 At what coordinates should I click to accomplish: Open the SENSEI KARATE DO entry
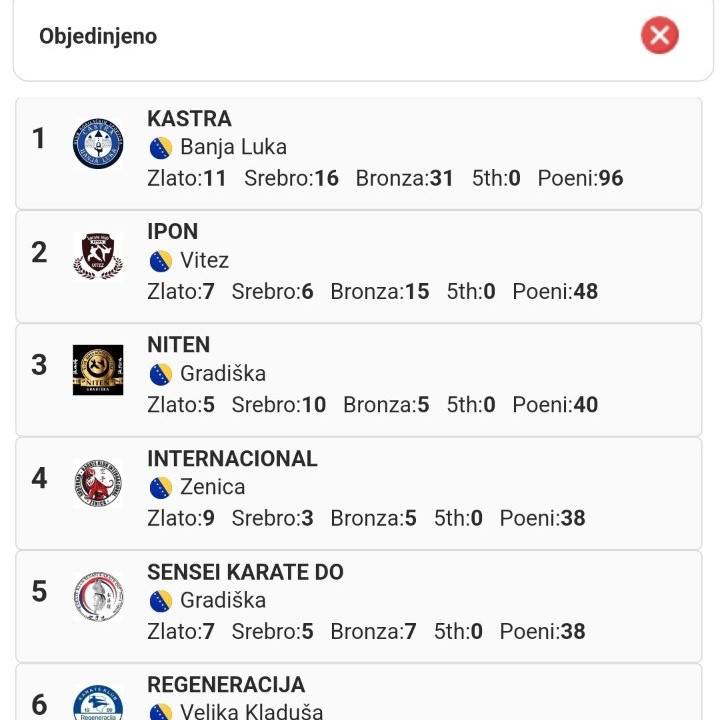pyautogui.click(x=245, y=572)
